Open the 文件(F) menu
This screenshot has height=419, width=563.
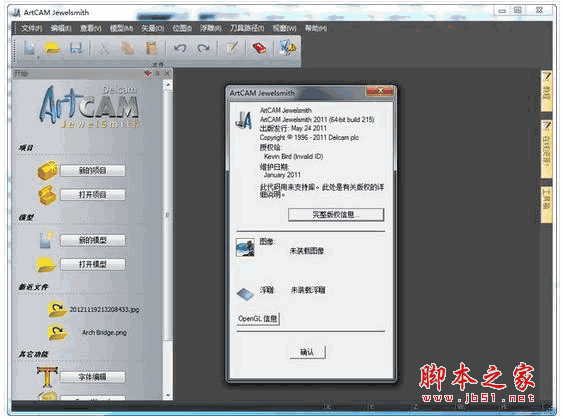[32, 28]
